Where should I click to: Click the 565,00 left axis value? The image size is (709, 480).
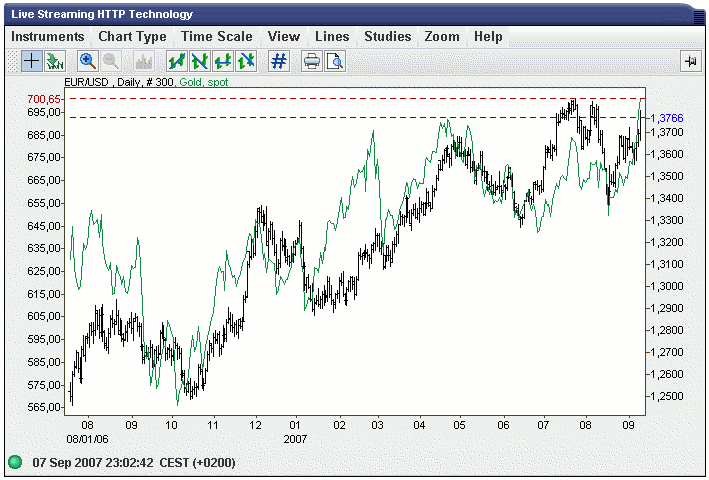tap(44, 407)
